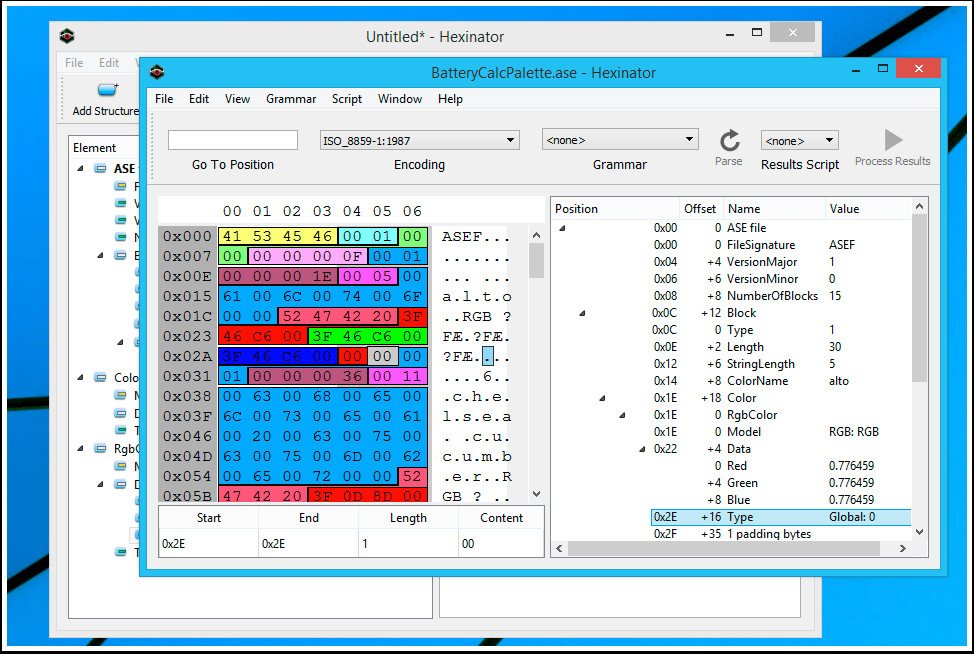Click Add Structure label in the Untitled window

pyautogui.click(x=106, y=111)
